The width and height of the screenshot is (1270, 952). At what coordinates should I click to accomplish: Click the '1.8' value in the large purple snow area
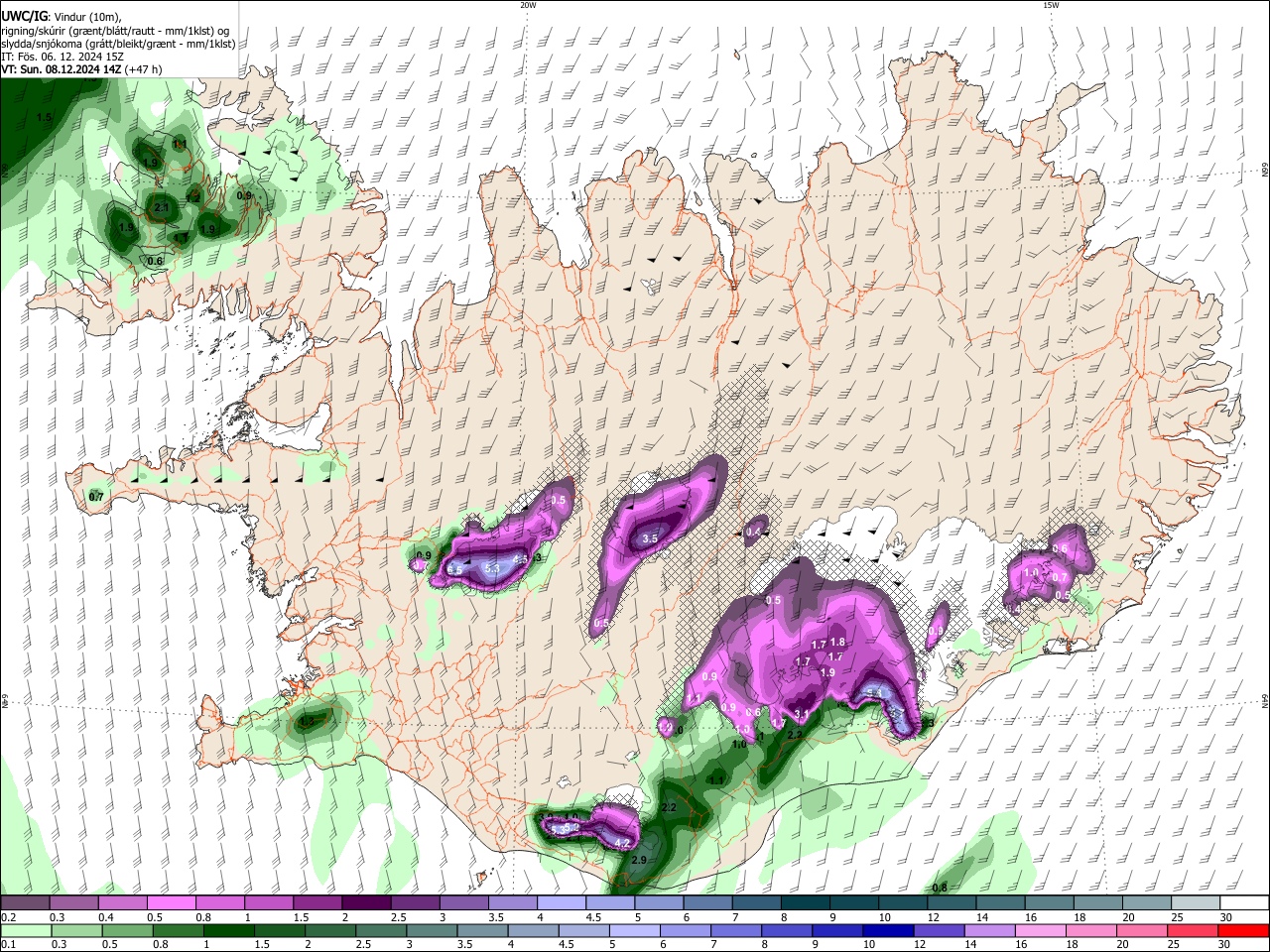pos(837,643)
